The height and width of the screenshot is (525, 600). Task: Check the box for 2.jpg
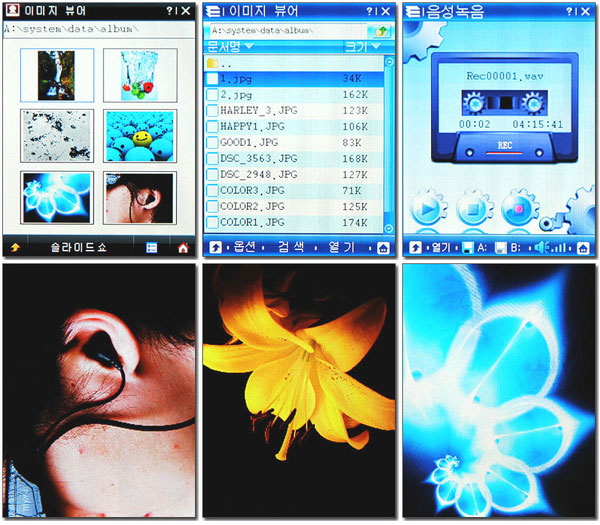(212, 95)
